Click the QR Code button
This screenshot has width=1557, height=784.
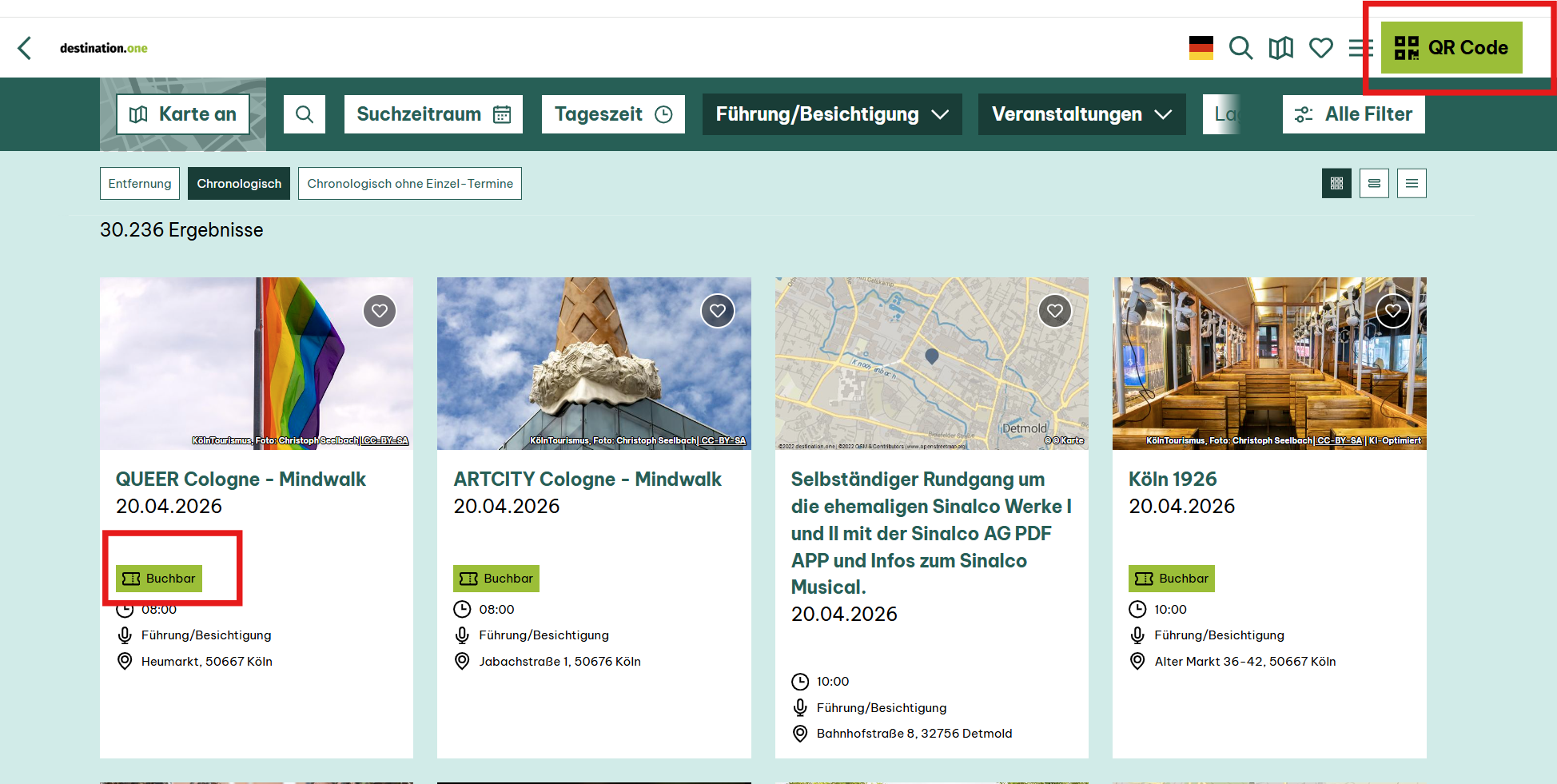coord(1451,48)
